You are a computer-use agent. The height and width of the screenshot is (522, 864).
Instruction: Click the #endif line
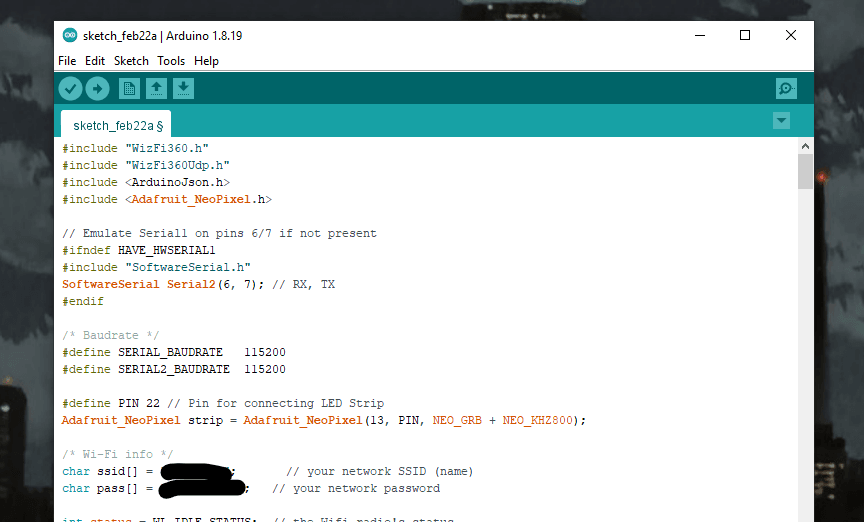83,302
